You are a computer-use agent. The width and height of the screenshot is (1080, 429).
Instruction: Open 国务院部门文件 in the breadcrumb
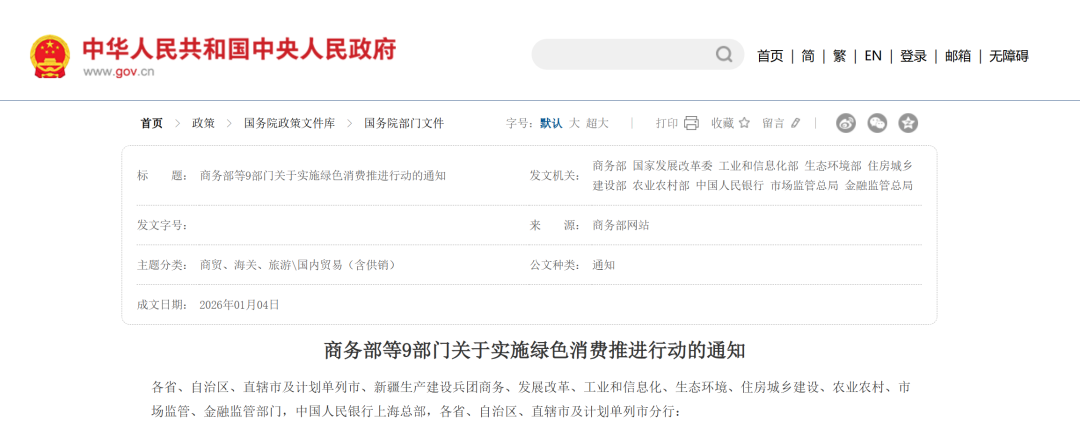click(x=404, y=123)
